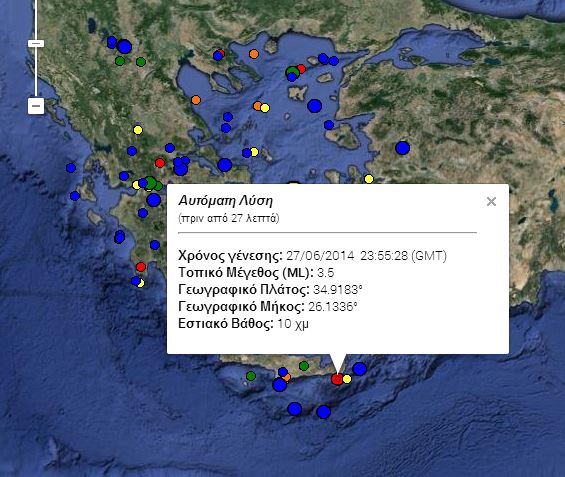Click the Εστιακό Βάθος value 10 χμ

click(x=293, y=324)
